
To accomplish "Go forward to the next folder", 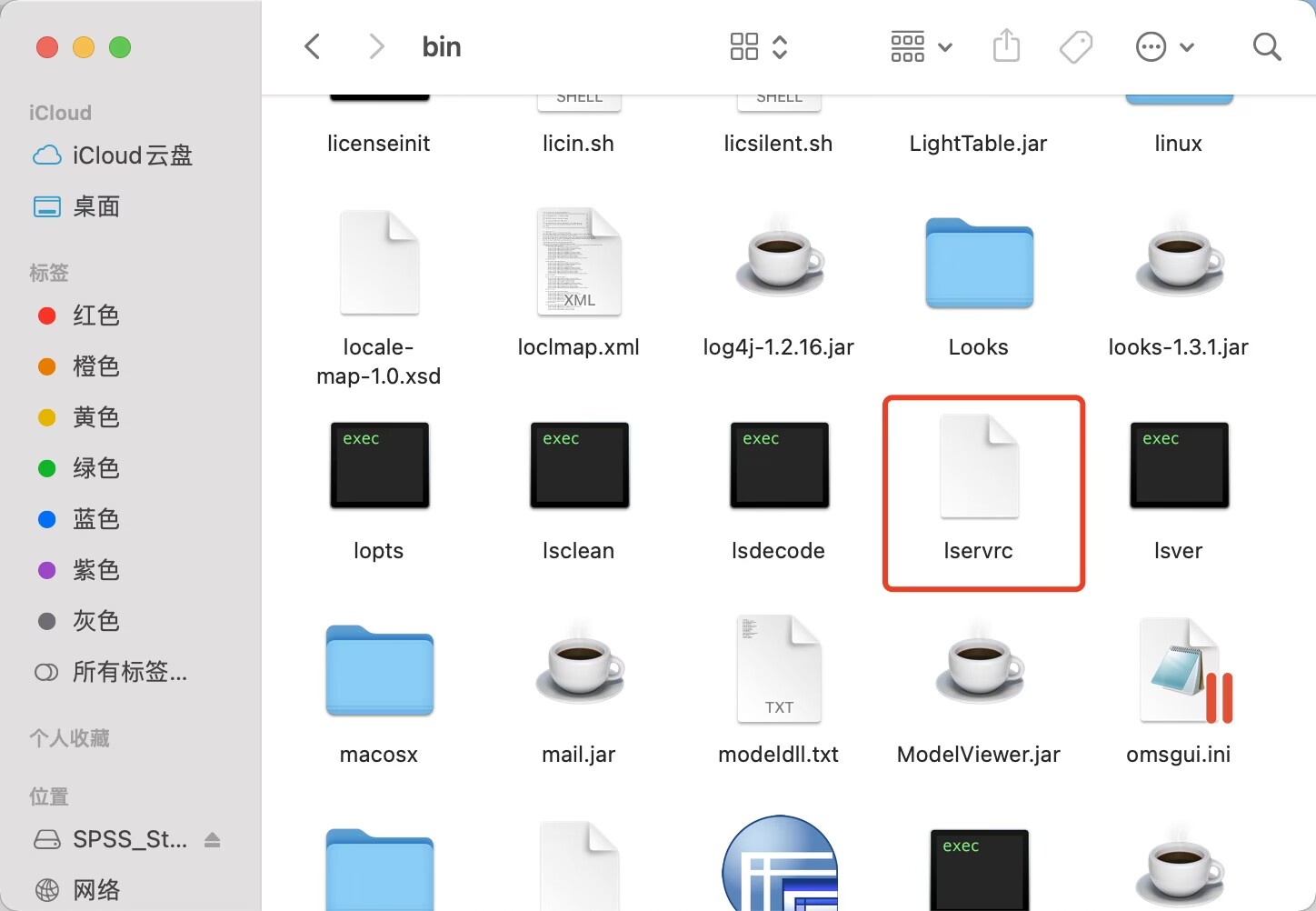I will pos(376,46).
